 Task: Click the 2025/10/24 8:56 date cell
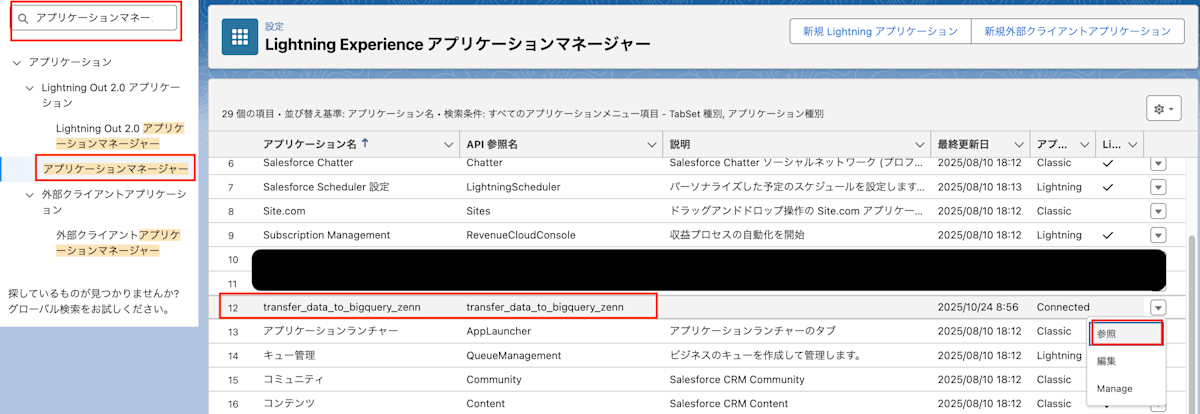[979, 307]
